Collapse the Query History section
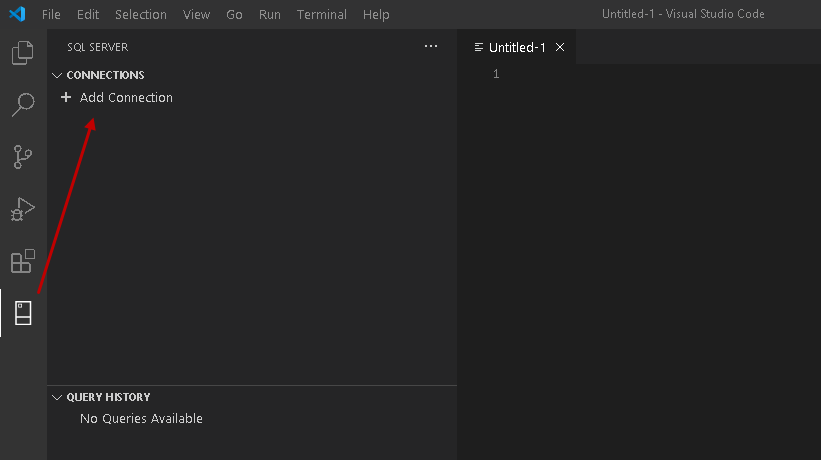Screen dimensions: 821x460 pyautogui.click(x=57, y=397)
